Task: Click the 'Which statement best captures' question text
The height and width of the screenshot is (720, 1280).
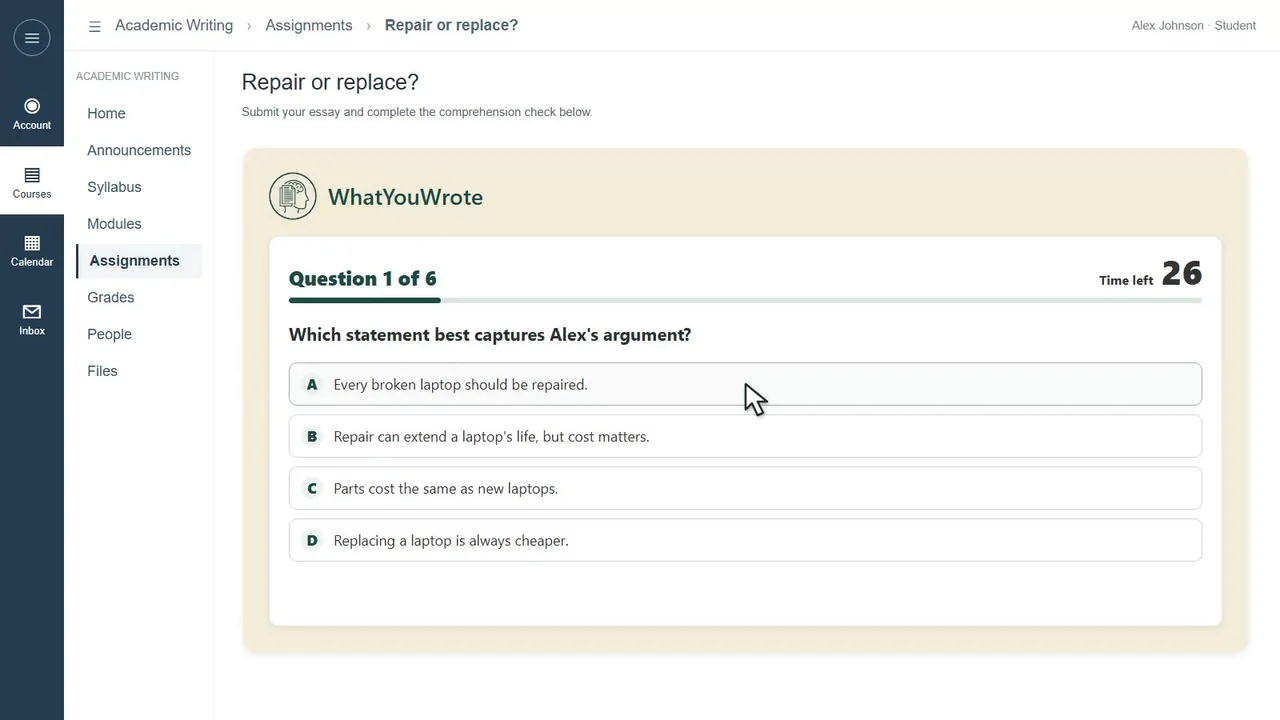Action: click(490, 335)
